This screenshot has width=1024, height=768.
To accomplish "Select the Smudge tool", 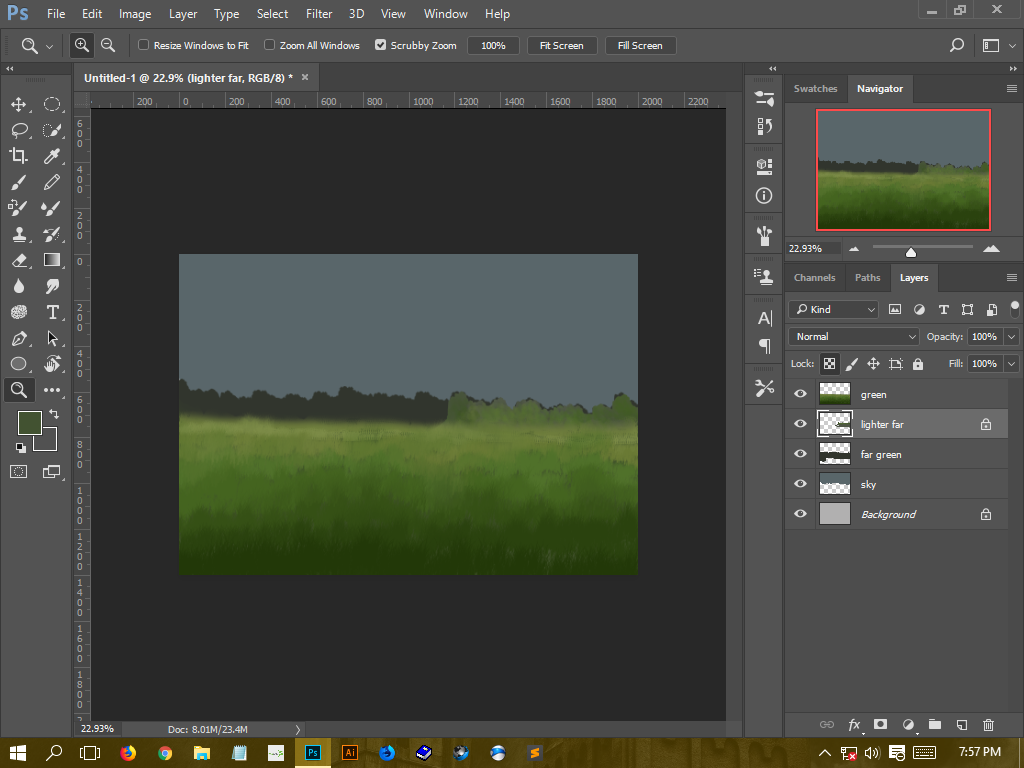I will pyautogui.click(x=52, y=286).
